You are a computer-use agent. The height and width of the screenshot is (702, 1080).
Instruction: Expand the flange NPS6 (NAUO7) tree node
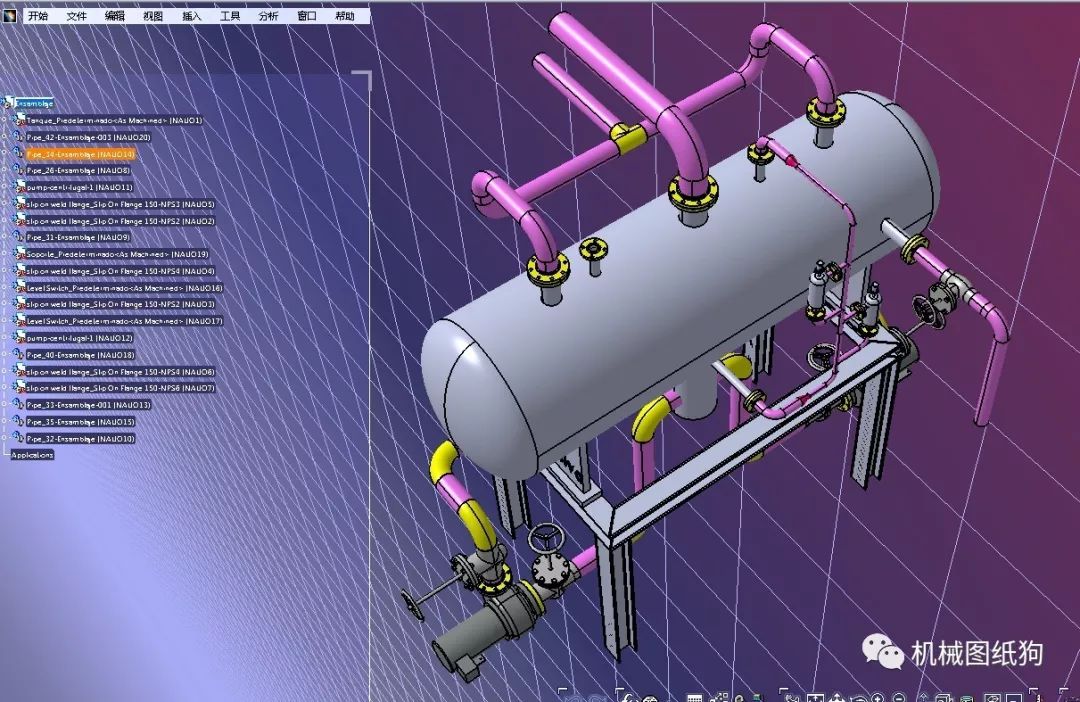click(x=4, y=389)
